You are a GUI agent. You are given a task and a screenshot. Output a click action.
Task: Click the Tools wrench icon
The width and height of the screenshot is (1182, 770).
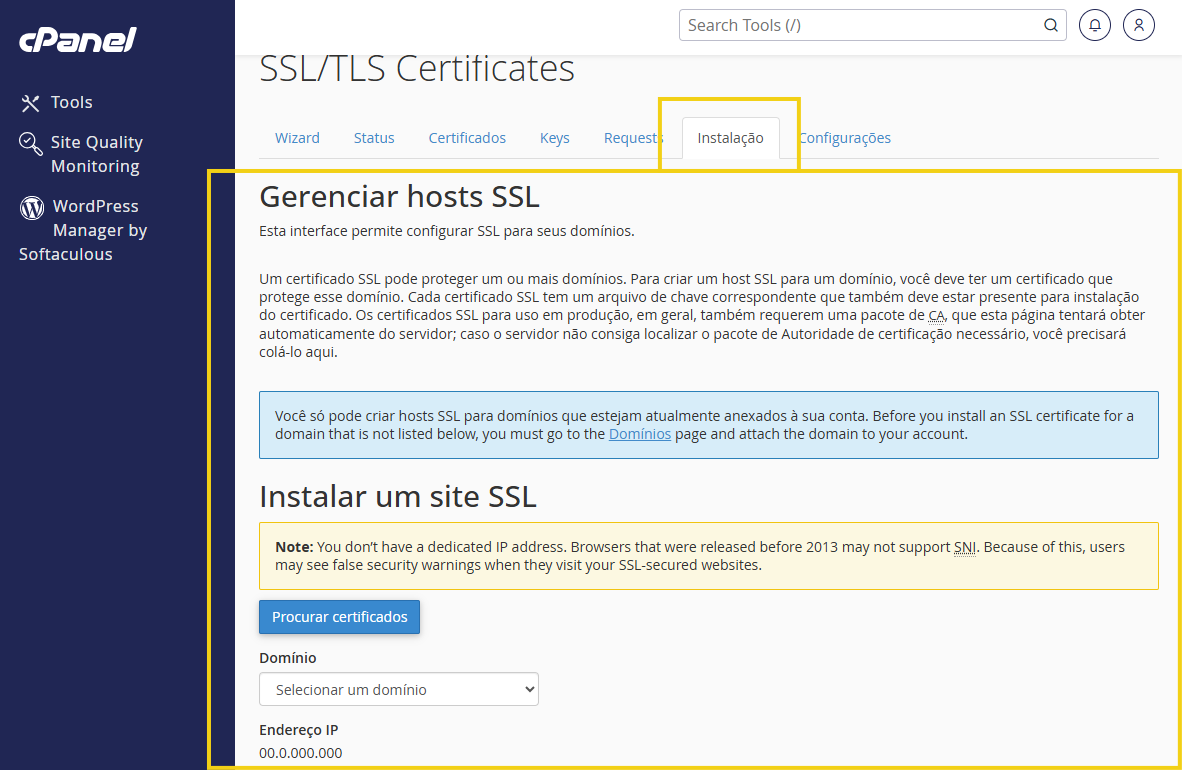(30, 103)
